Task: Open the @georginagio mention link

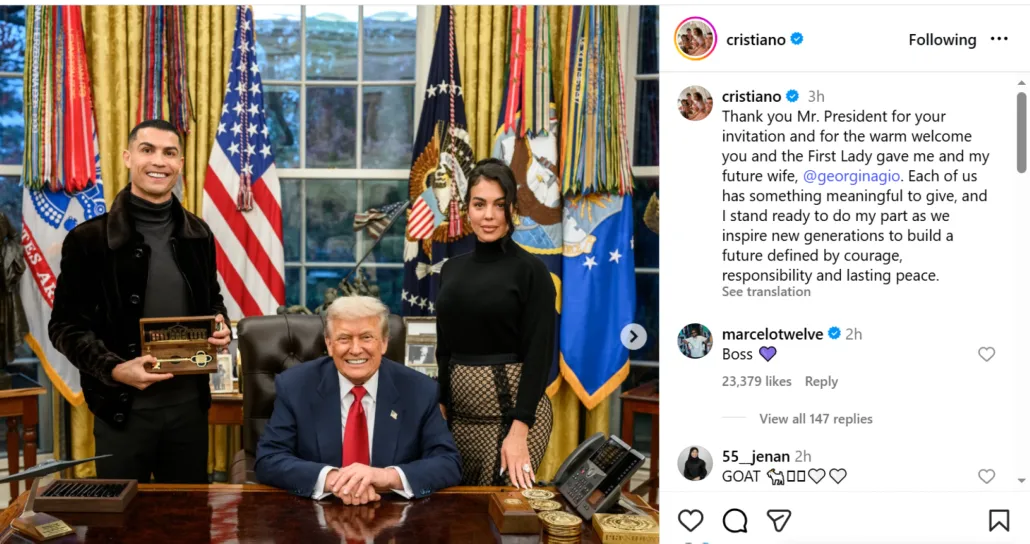Action: (x=853, y=176)
